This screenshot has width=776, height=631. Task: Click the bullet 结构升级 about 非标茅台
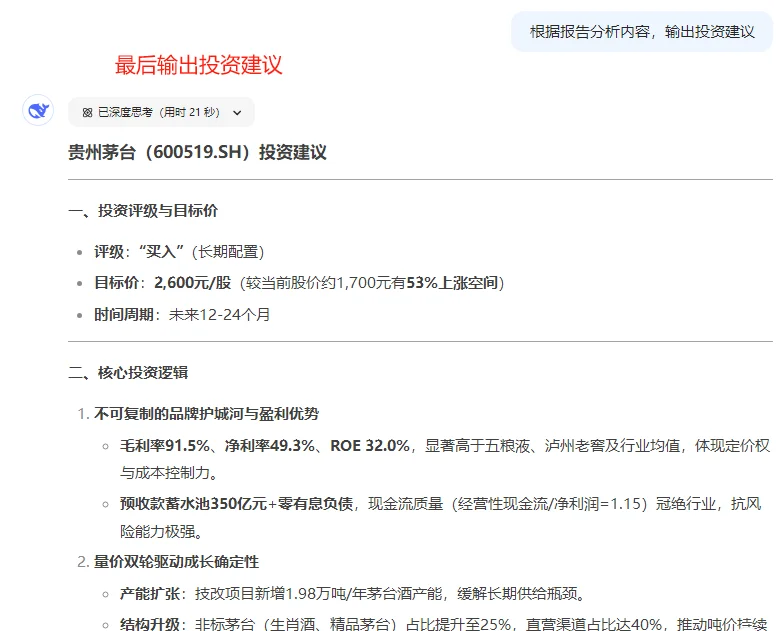coord(443,624)
